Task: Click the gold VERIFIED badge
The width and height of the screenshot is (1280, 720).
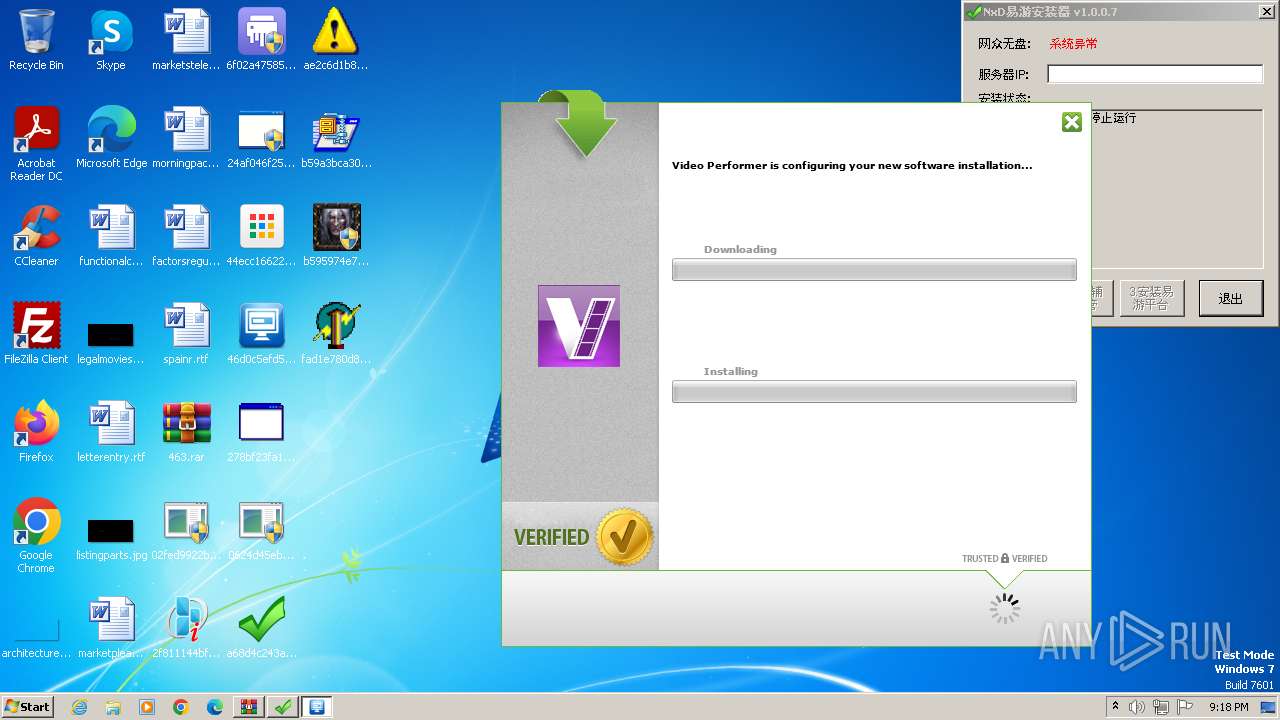Action: point(624,537)
